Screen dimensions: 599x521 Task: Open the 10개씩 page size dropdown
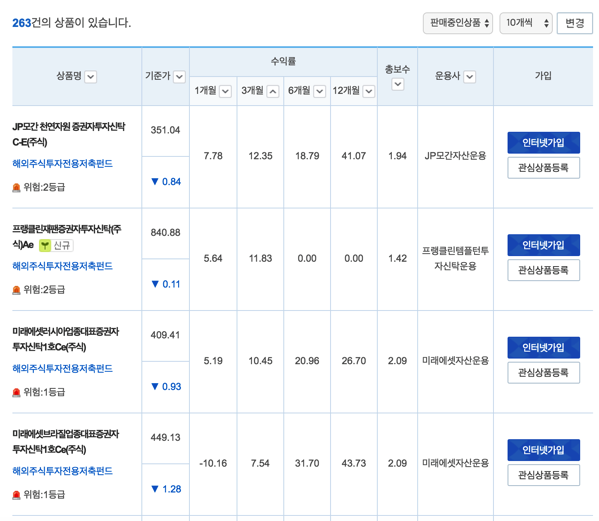click(526, 23)
